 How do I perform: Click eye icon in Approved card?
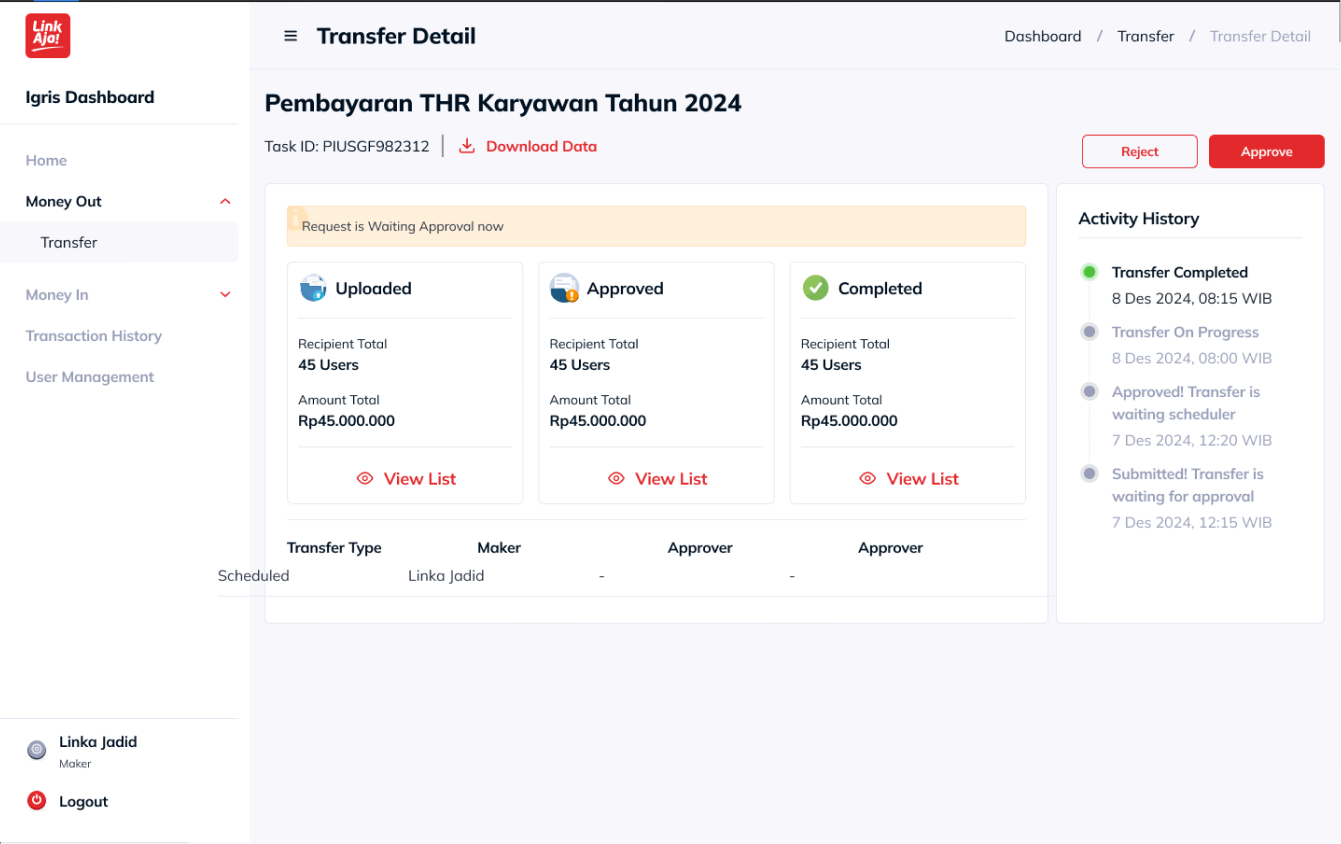pos(616,479)
